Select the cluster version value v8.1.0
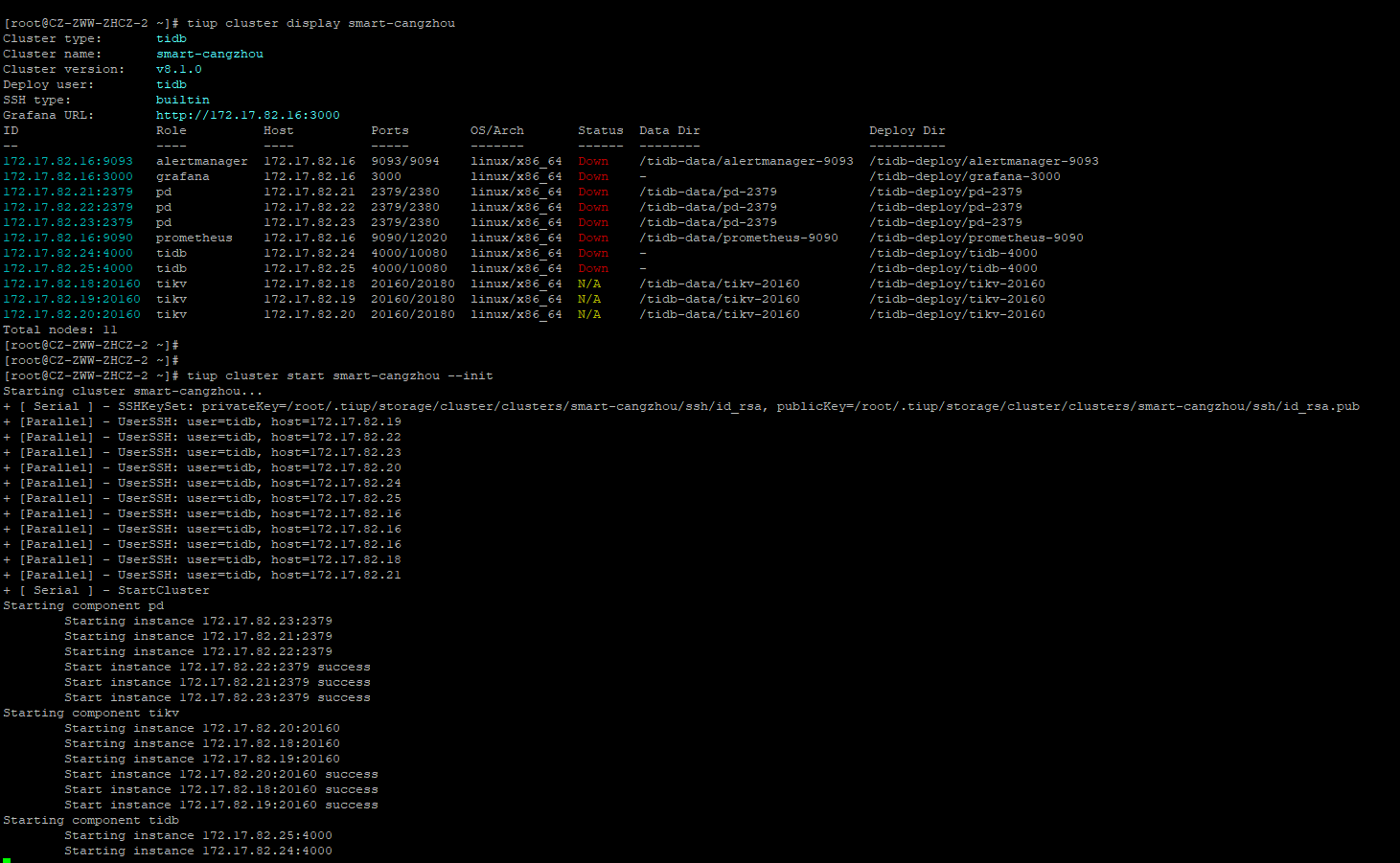Screen dimensions: 1400x863 [x=179, y=69]
